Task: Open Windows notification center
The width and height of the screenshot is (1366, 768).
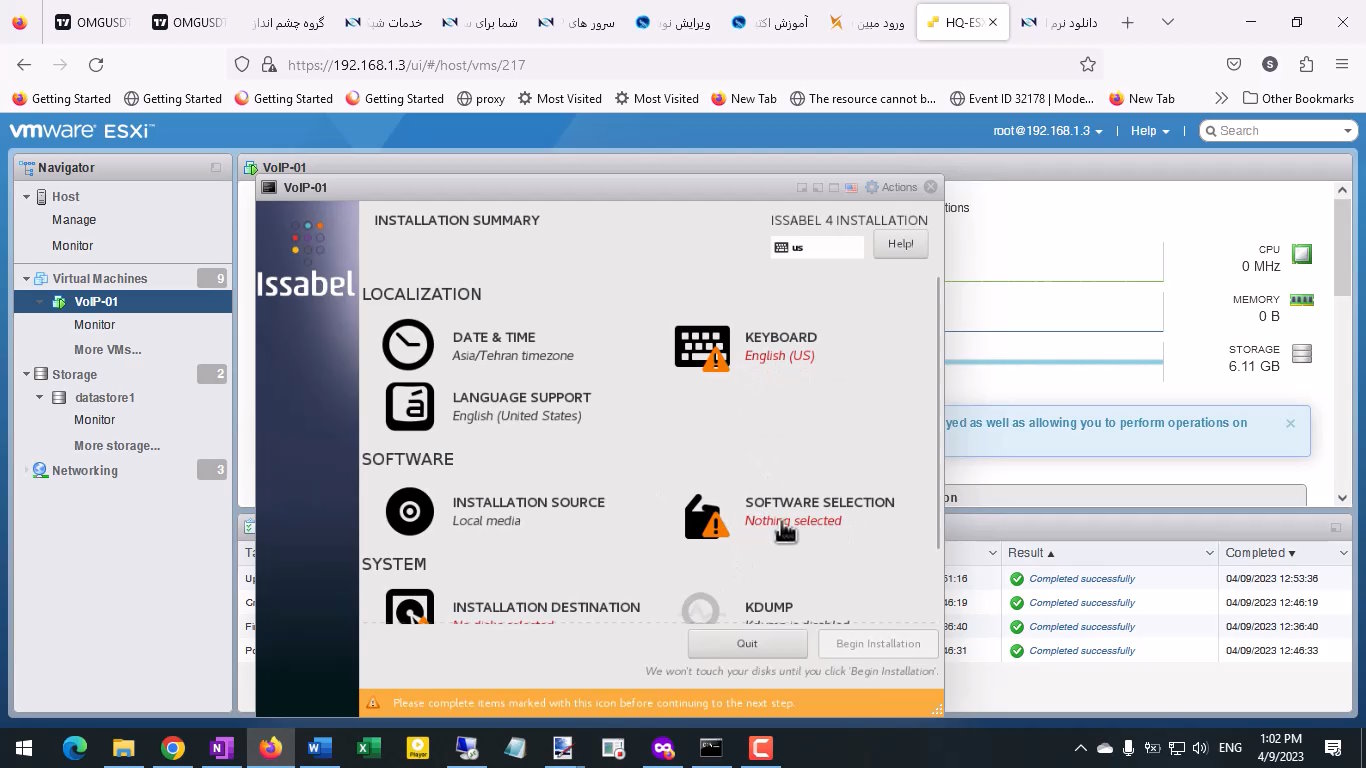Action: coord(1333,748)
